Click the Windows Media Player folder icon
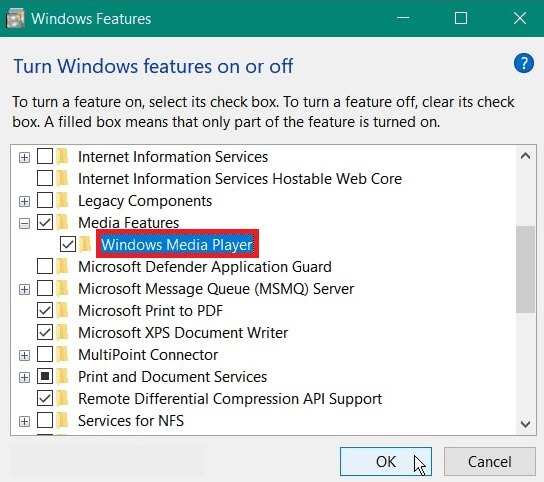Image resolution: width=544 pixels, height=482 pixels. pos(85,244)
